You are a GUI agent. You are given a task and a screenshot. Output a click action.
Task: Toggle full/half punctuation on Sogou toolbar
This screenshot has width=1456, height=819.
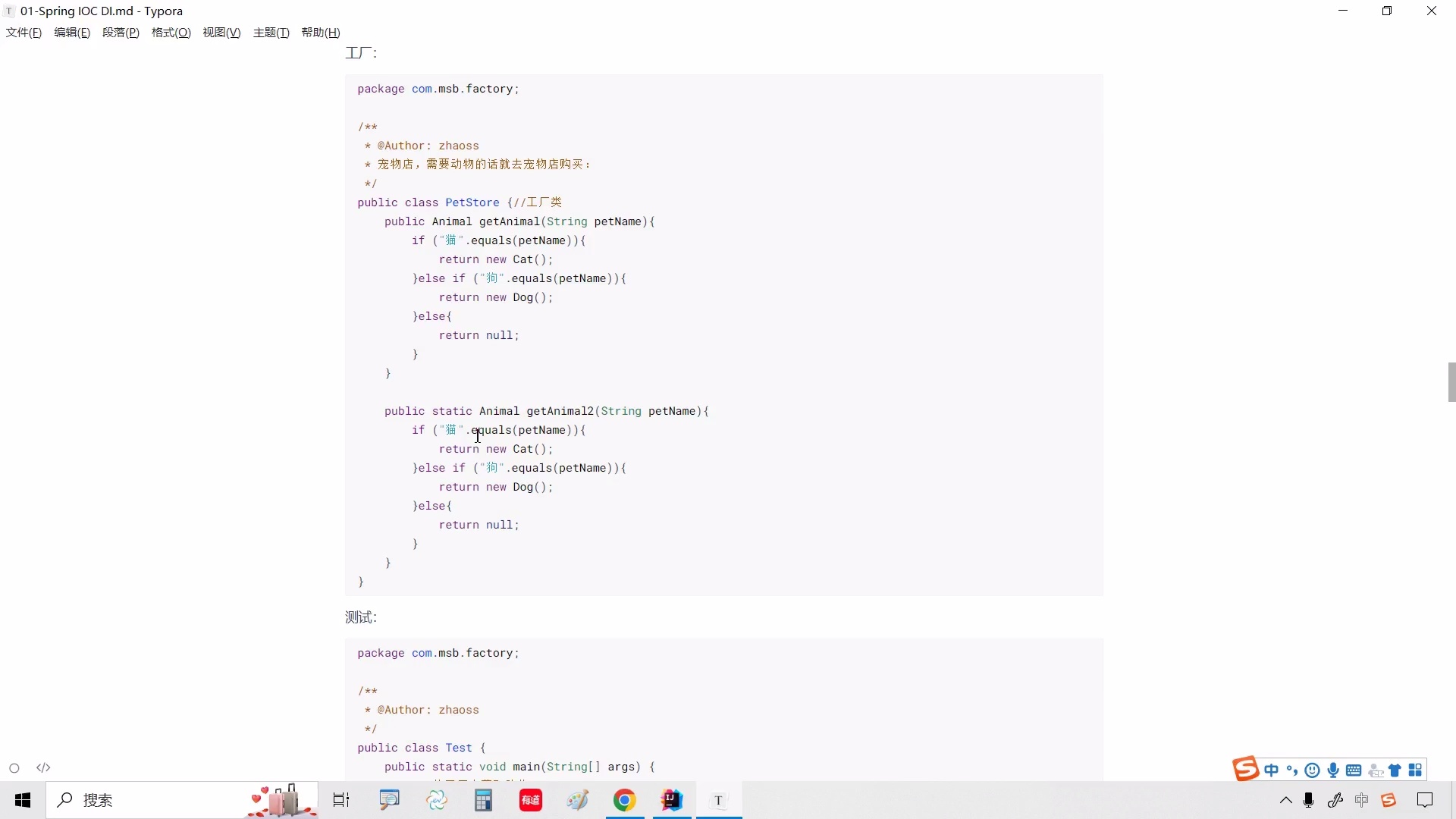click(1293, 769)
